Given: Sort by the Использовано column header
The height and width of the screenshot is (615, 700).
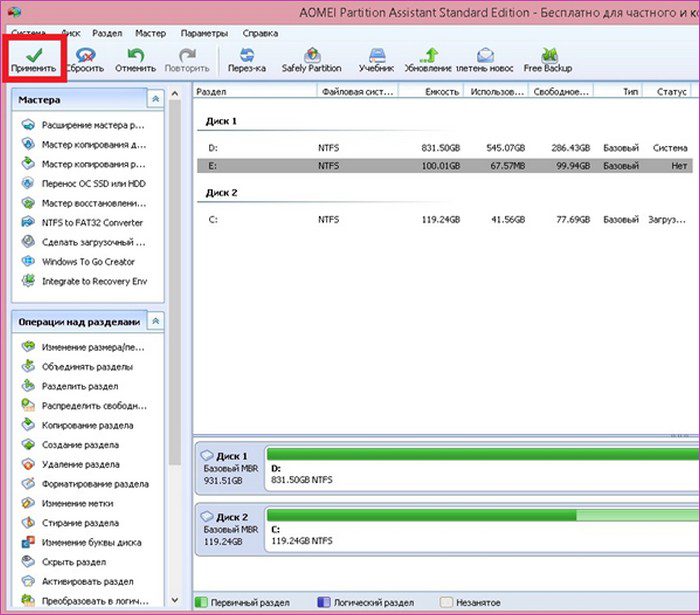Looking at the screenshot, I should [x=496, y=91].
